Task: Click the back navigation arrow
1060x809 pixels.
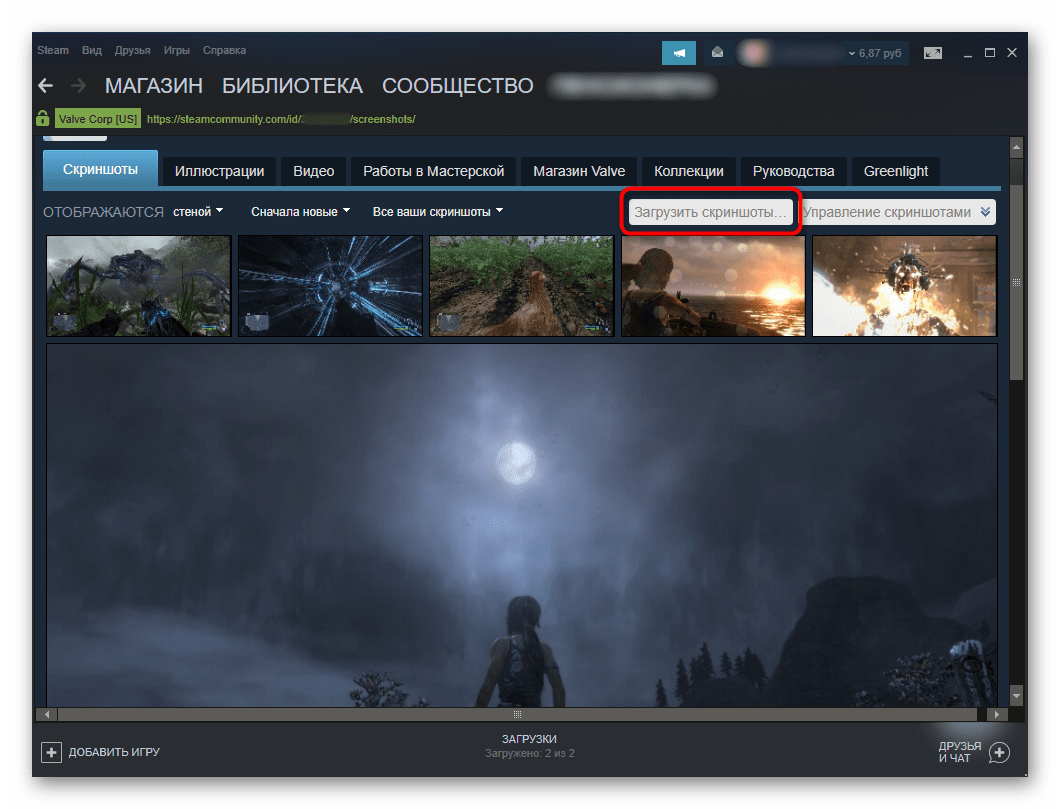Action: click(x=45, y=86)
